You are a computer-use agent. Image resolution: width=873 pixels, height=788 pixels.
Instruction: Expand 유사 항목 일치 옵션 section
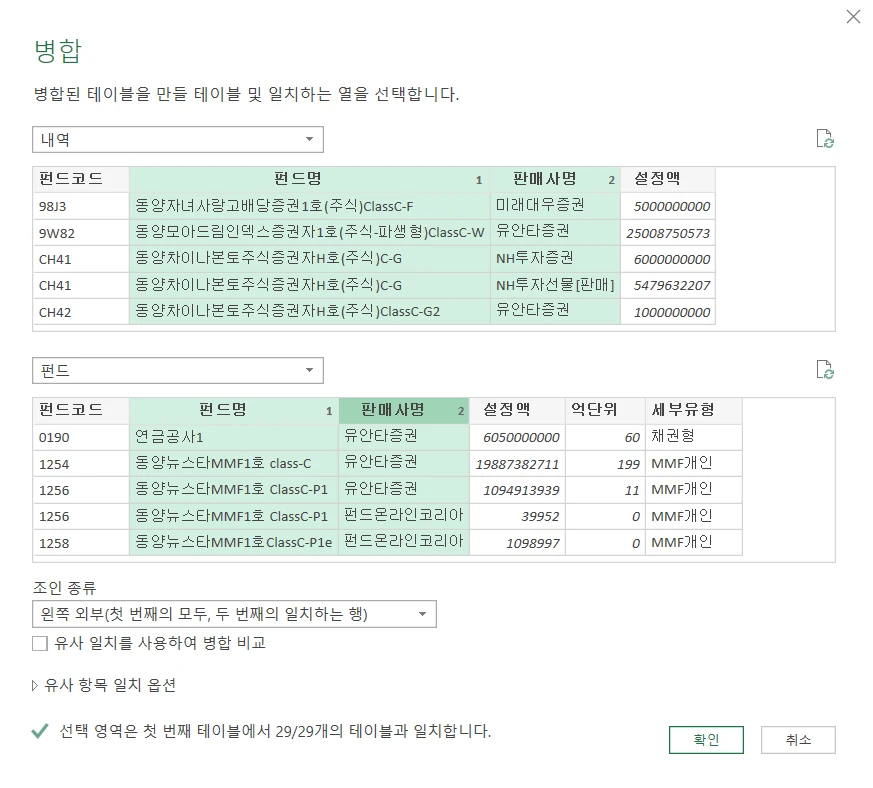pos(104,685)
